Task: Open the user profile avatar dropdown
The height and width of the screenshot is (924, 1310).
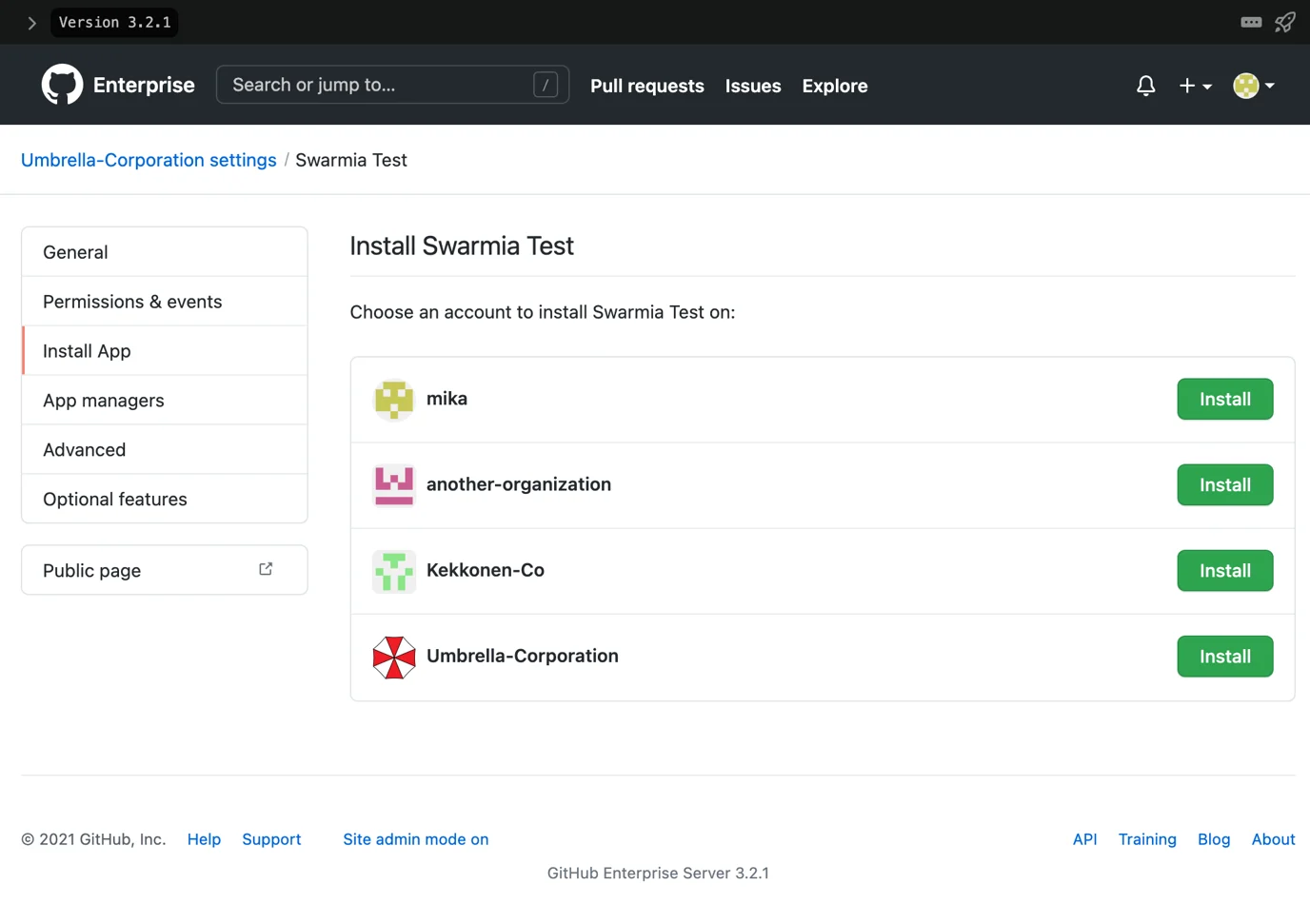Action: (x=1253, y=86)
